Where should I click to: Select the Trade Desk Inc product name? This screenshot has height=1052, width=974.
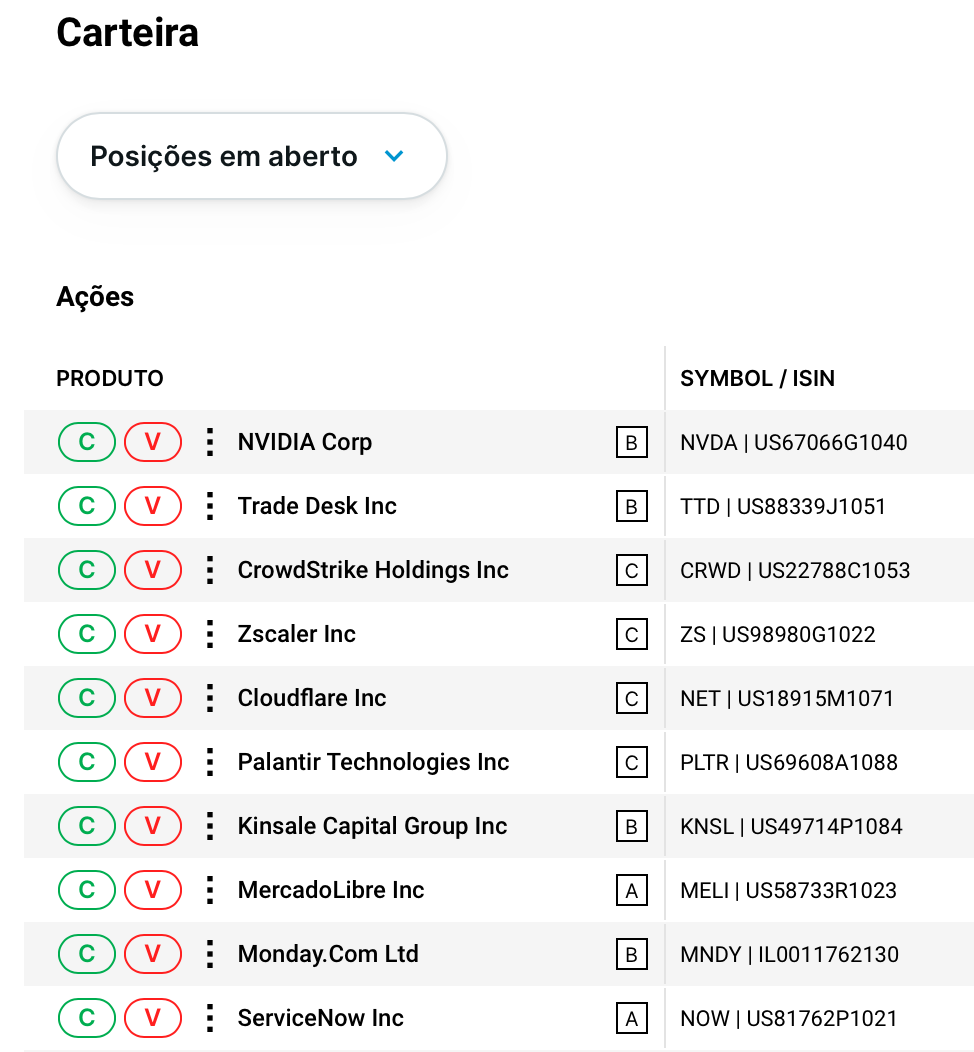click(317, 506)
